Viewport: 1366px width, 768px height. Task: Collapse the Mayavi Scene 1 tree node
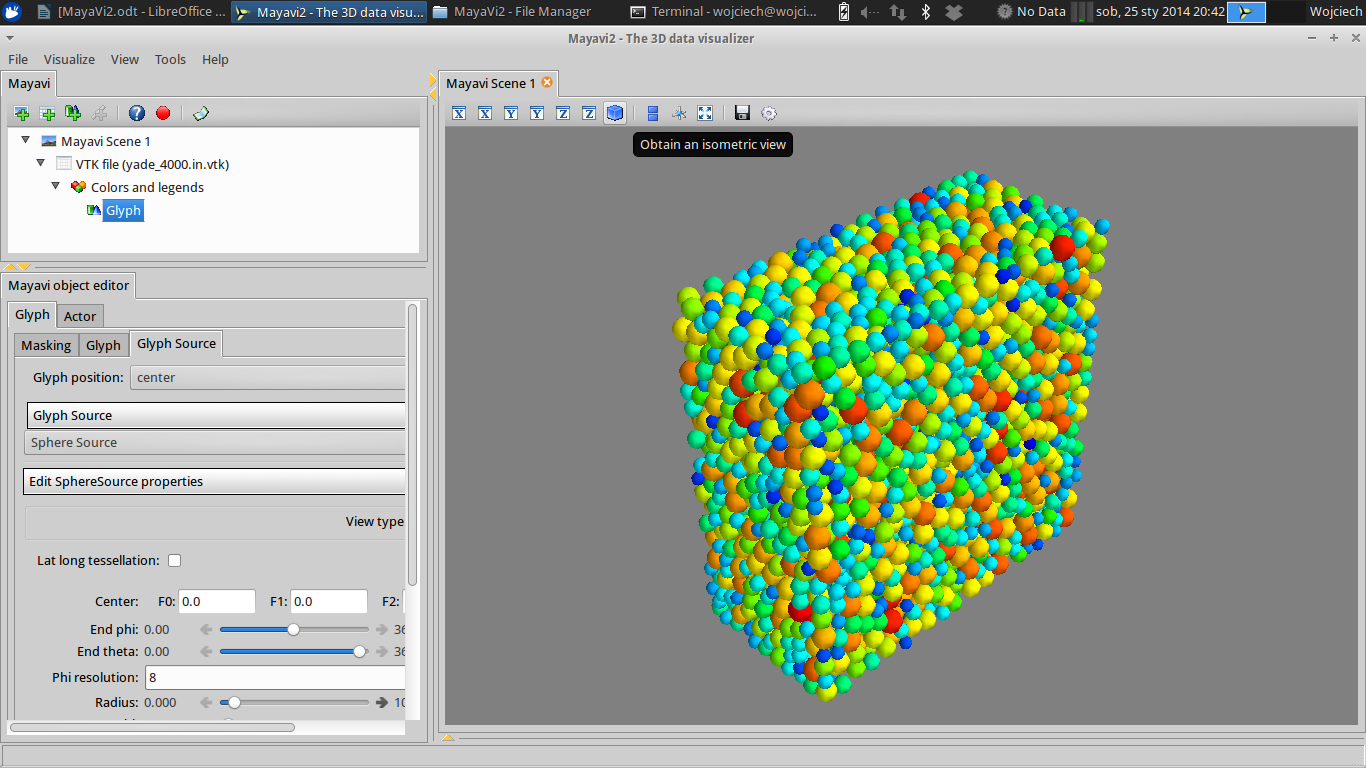26,141
